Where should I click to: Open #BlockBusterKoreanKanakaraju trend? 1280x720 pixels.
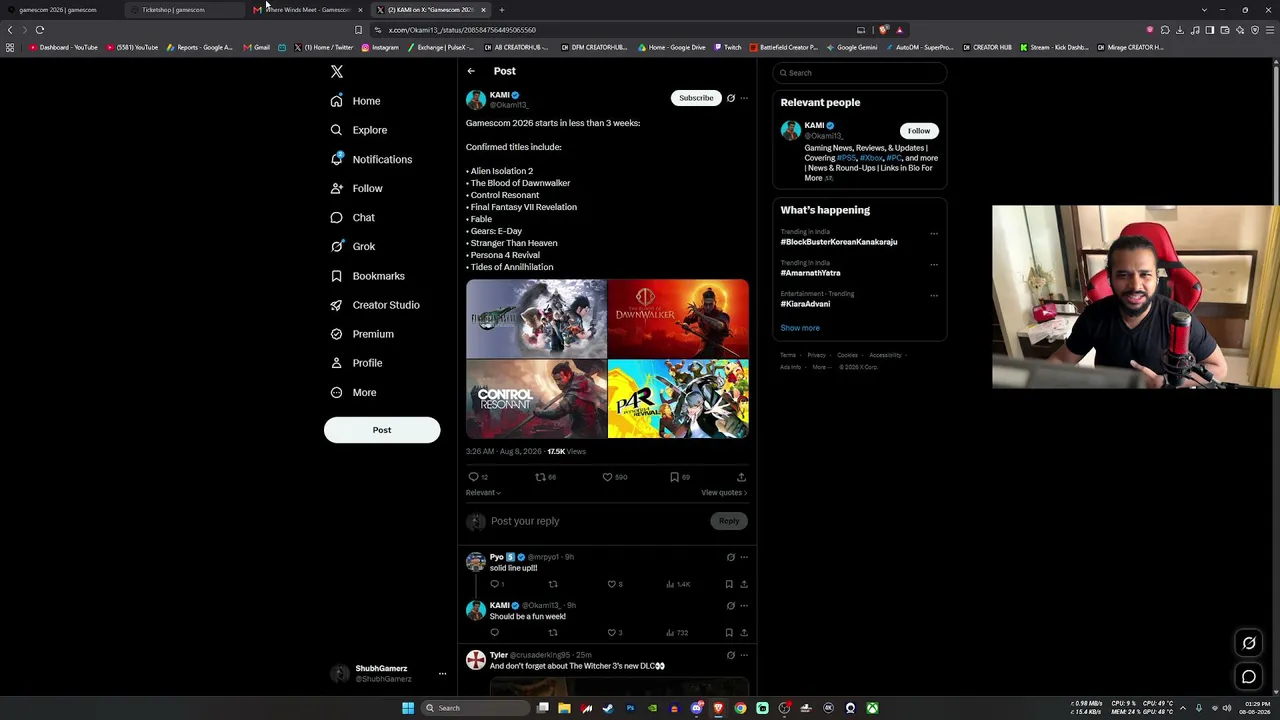pyautogui.click(x=839, y=242)
